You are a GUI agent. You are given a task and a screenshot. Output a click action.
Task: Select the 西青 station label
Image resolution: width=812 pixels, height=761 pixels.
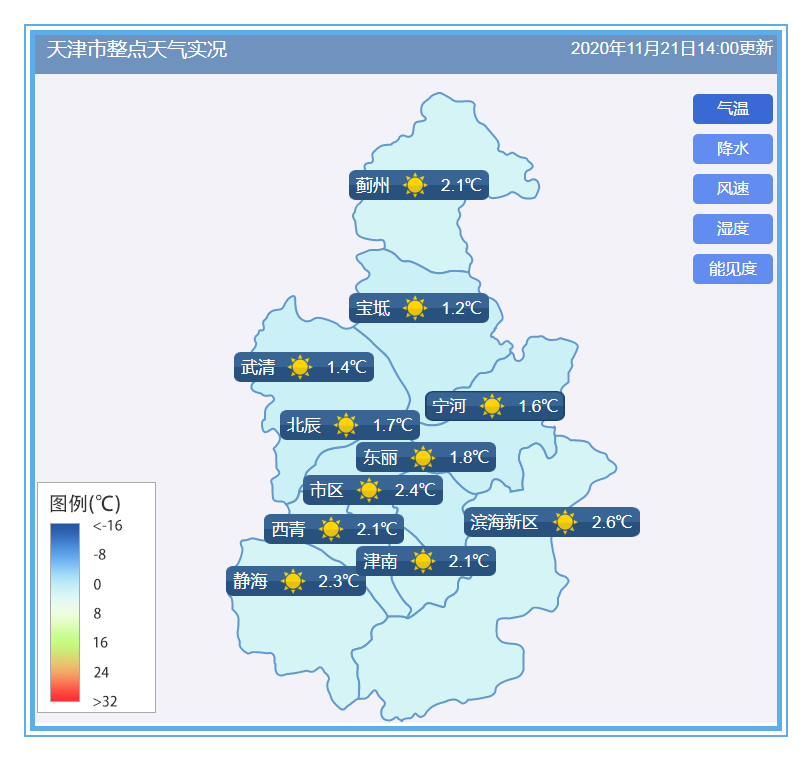point(288,529)
